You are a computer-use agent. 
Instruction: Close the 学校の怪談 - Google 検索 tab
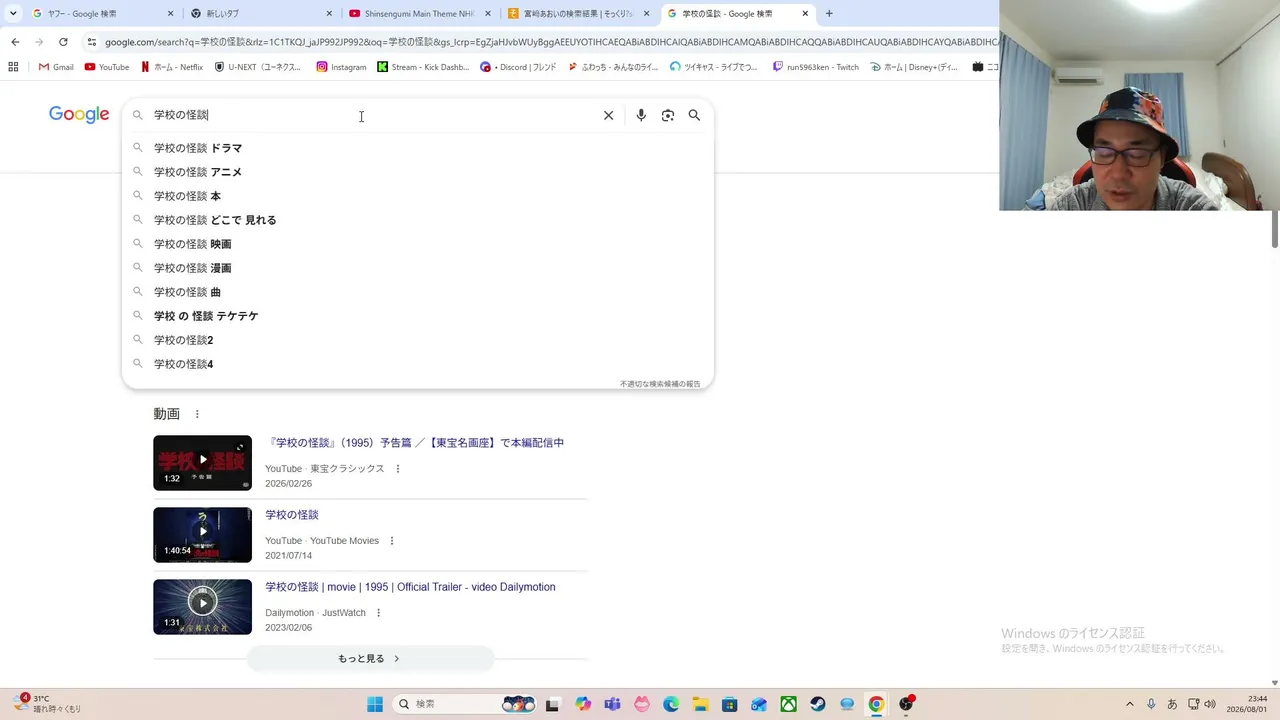tap(805, 14)
